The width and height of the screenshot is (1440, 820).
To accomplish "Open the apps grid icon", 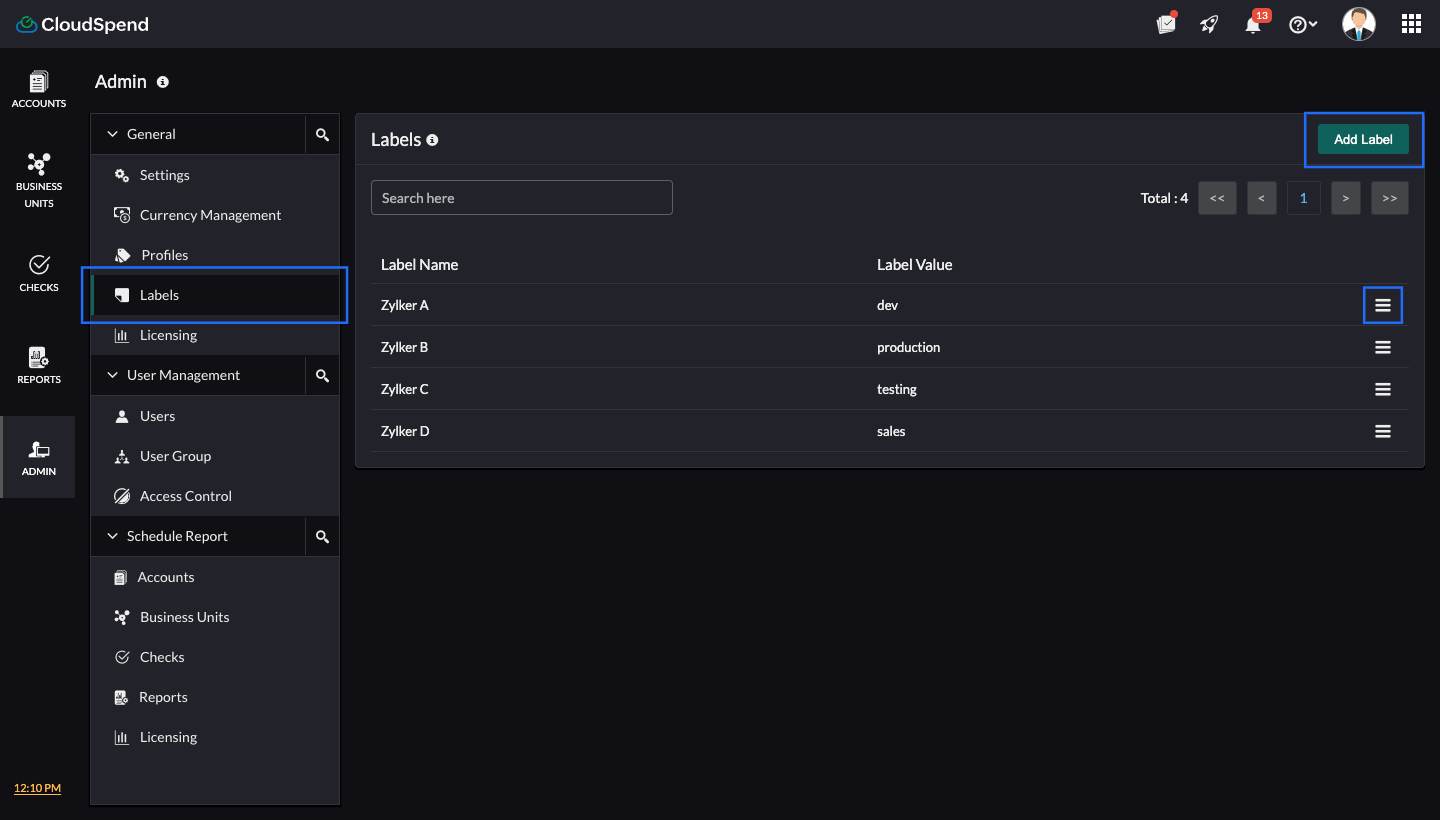I will 1411,24.
